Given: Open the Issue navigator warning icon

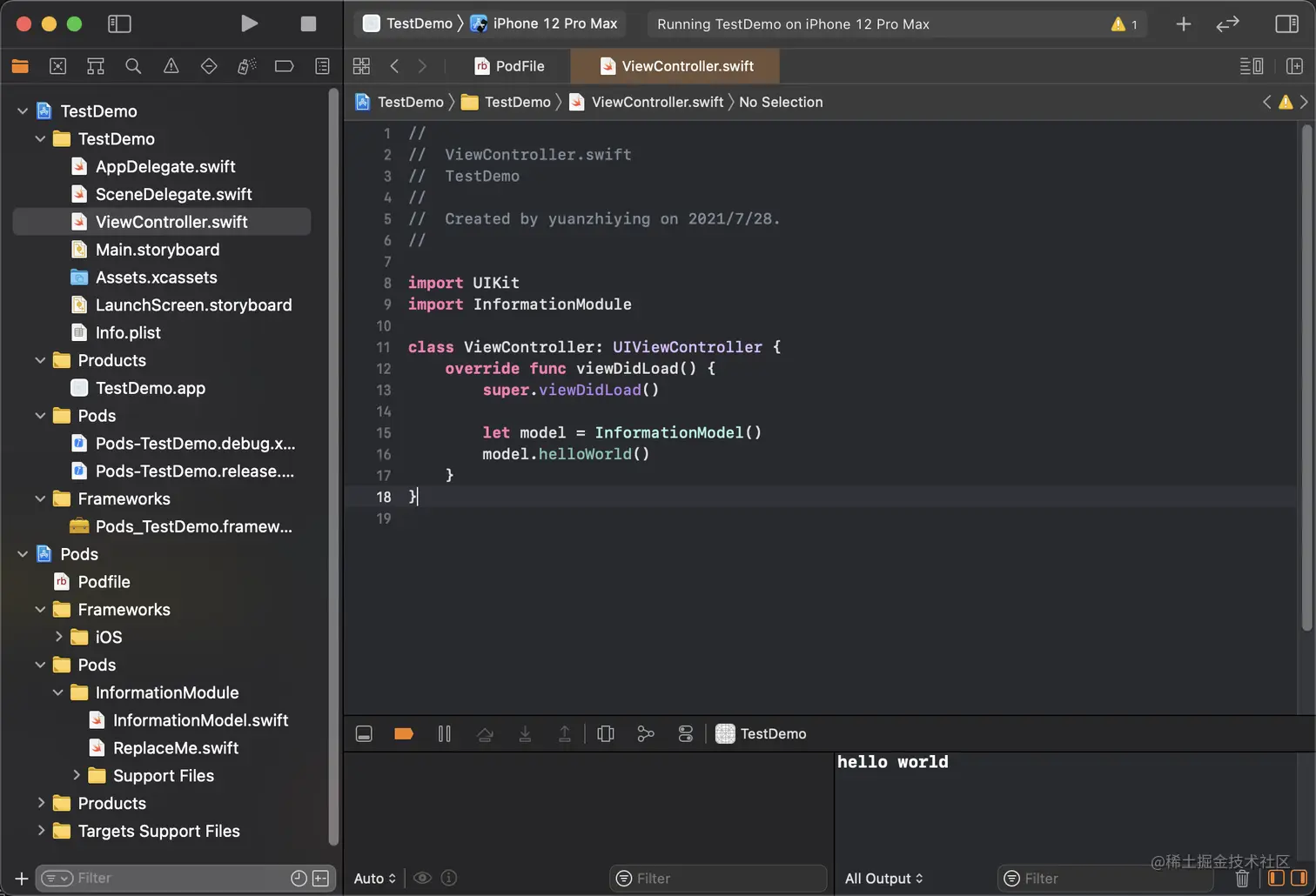Looking at the screenshot, I should pos(171,66).
